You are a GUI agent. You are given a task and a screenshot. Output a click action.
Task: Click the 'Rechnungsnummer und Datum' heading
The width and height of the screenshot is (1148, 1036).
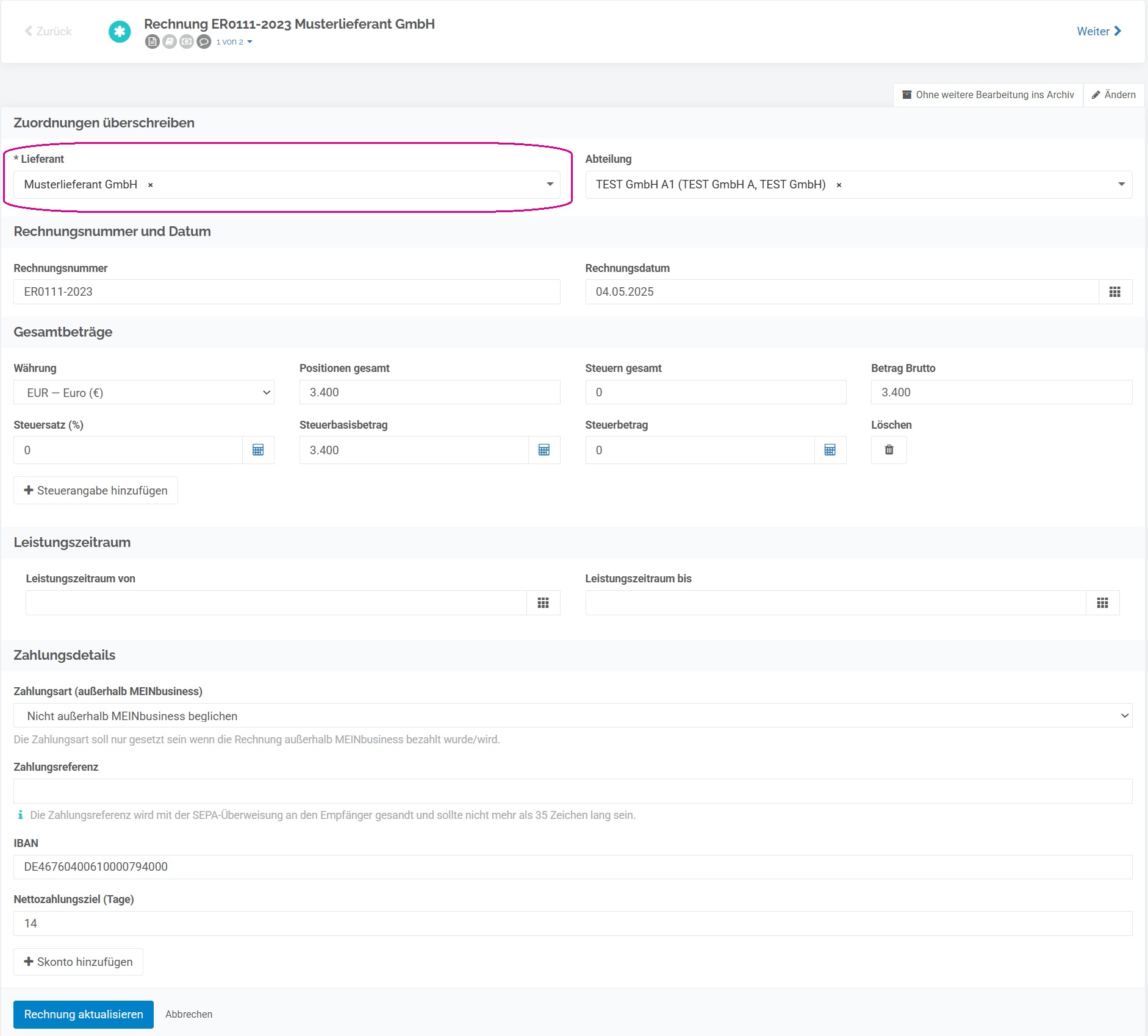click(x=112, y=232)
